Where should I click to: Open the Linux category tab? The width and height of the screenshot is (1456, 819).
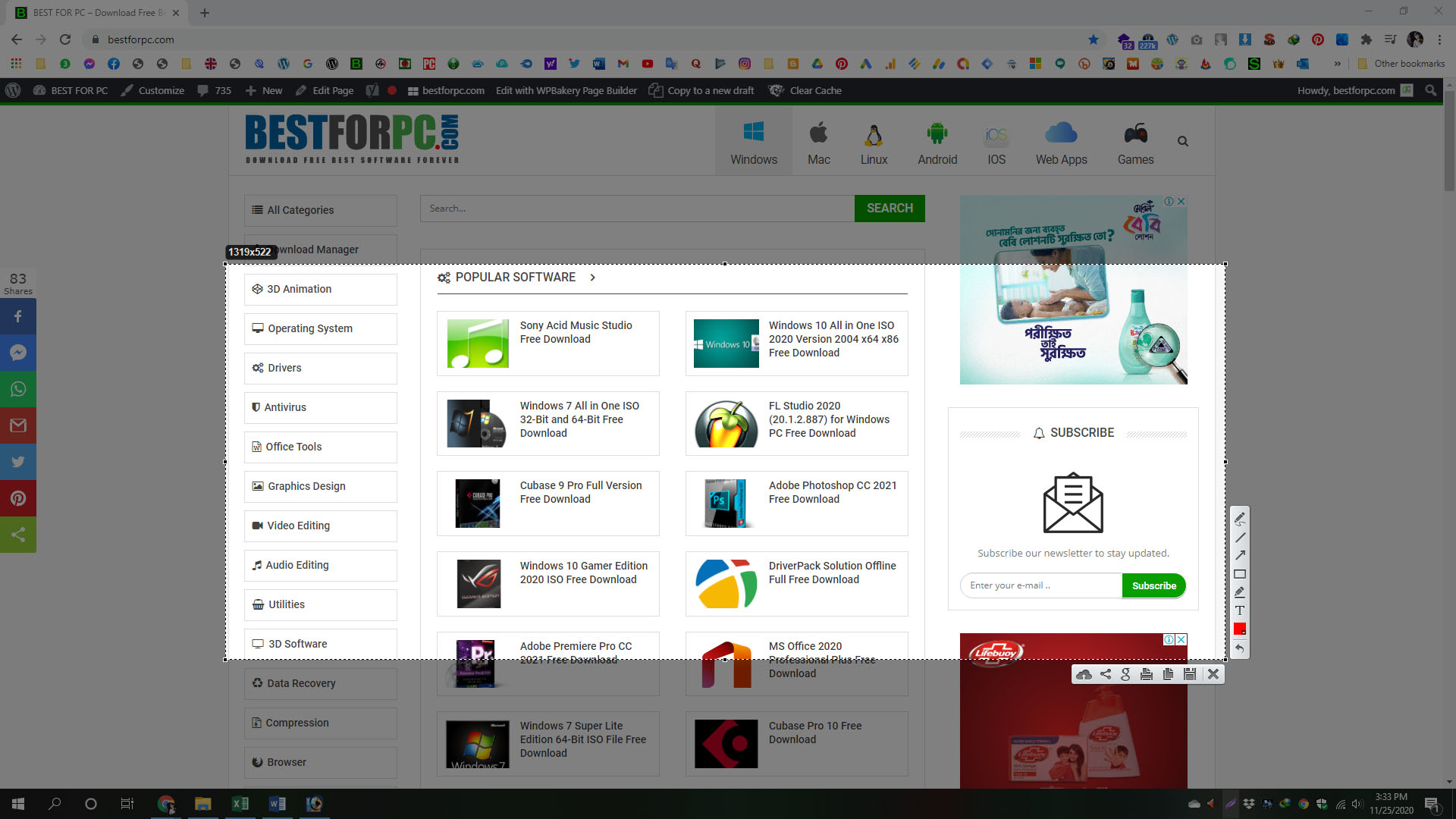[x=874, y=142]
